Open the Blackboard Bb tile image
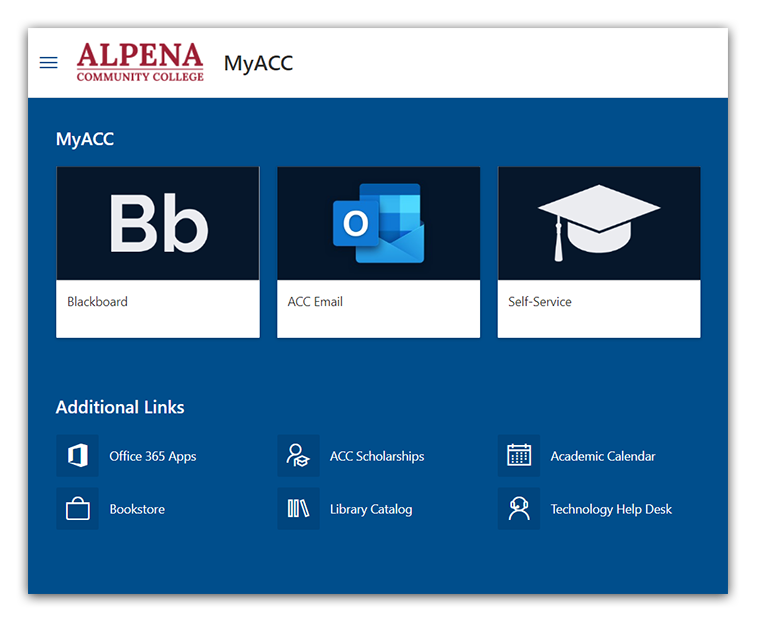This screenshot has height=625, width=757. click(158, 223)
